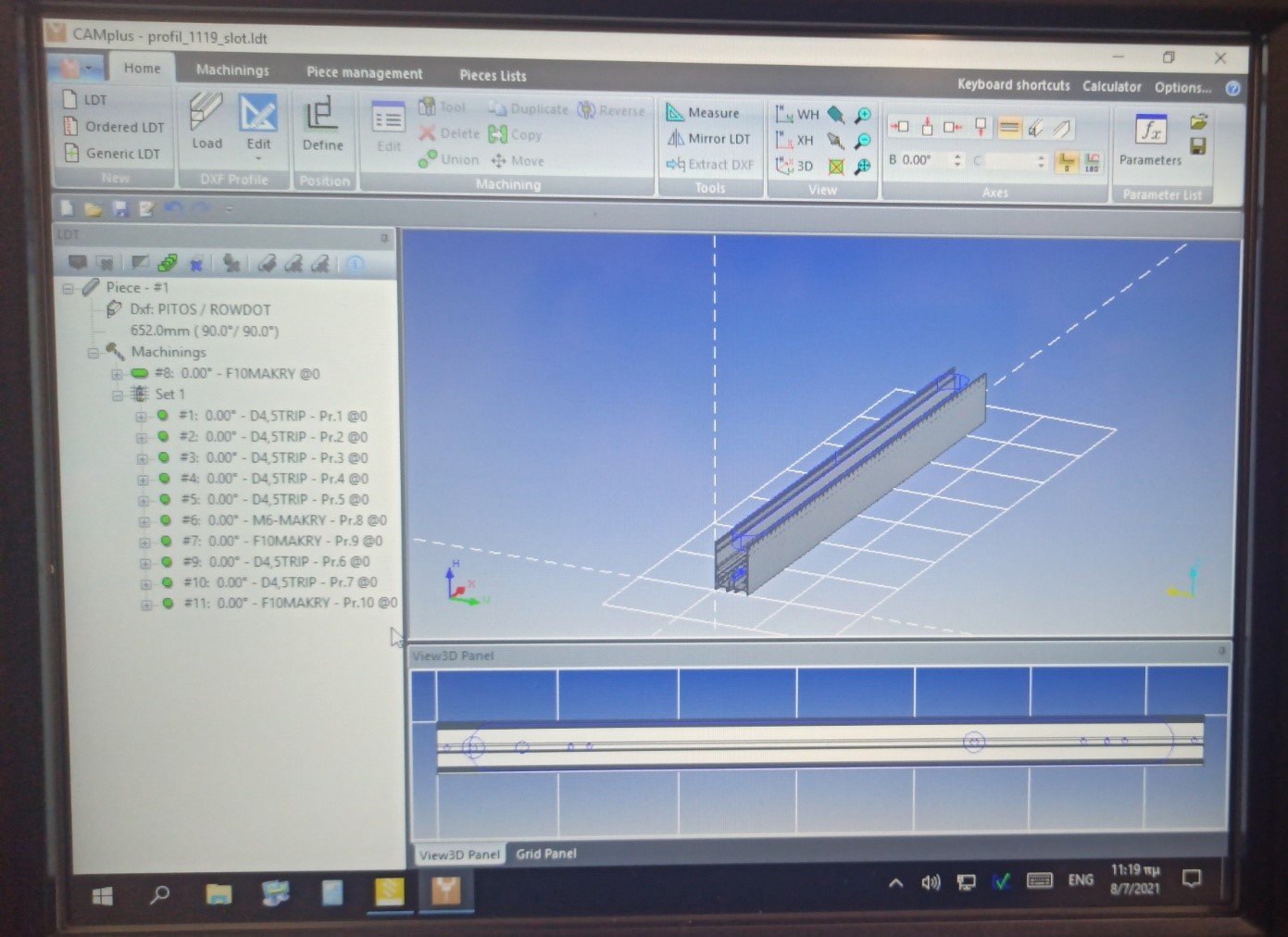
Task: Open the Machinings ribbon tab
Action: [x=232, y=70]
